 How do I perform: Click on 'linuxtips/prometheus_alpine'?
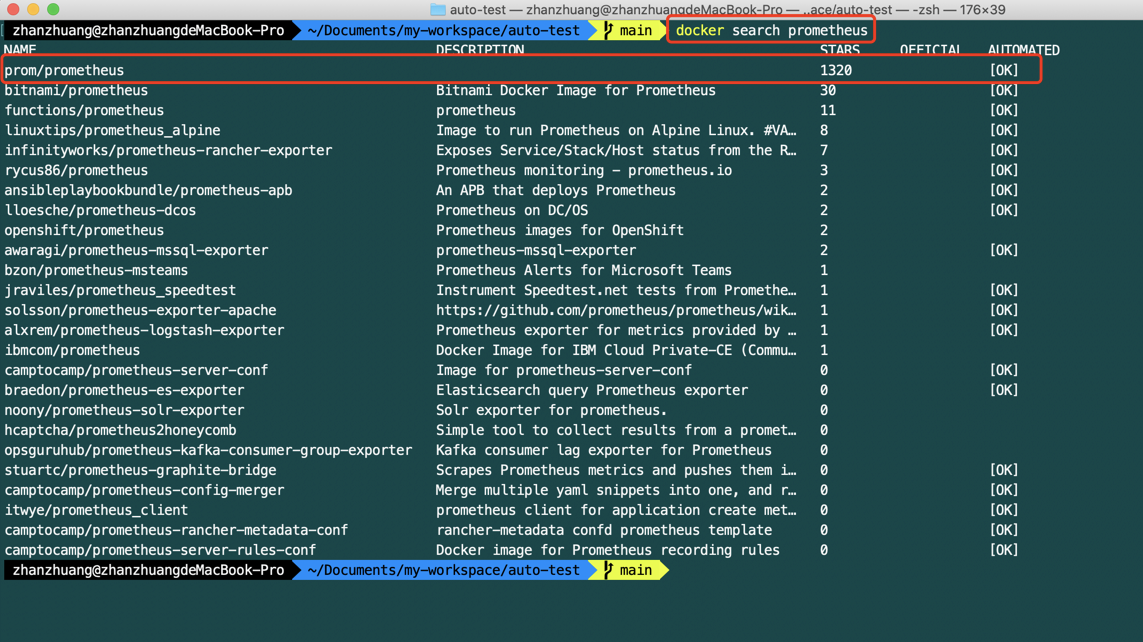pos(112,130)
